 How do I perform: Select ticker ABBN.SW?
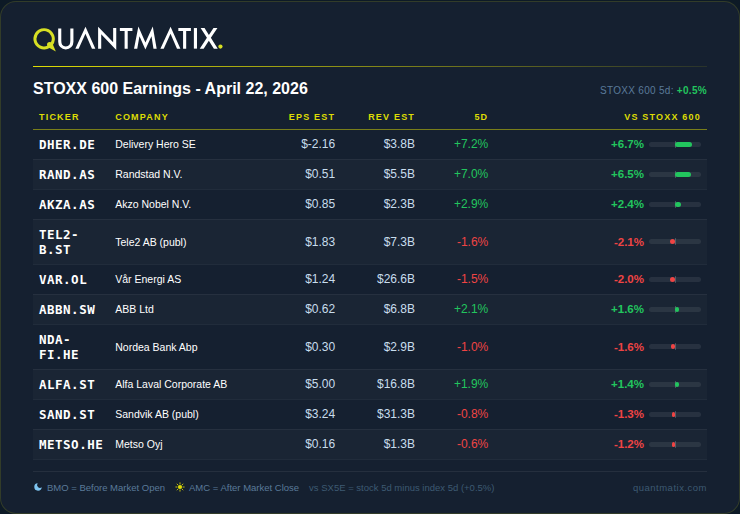(x=67, y=310)
